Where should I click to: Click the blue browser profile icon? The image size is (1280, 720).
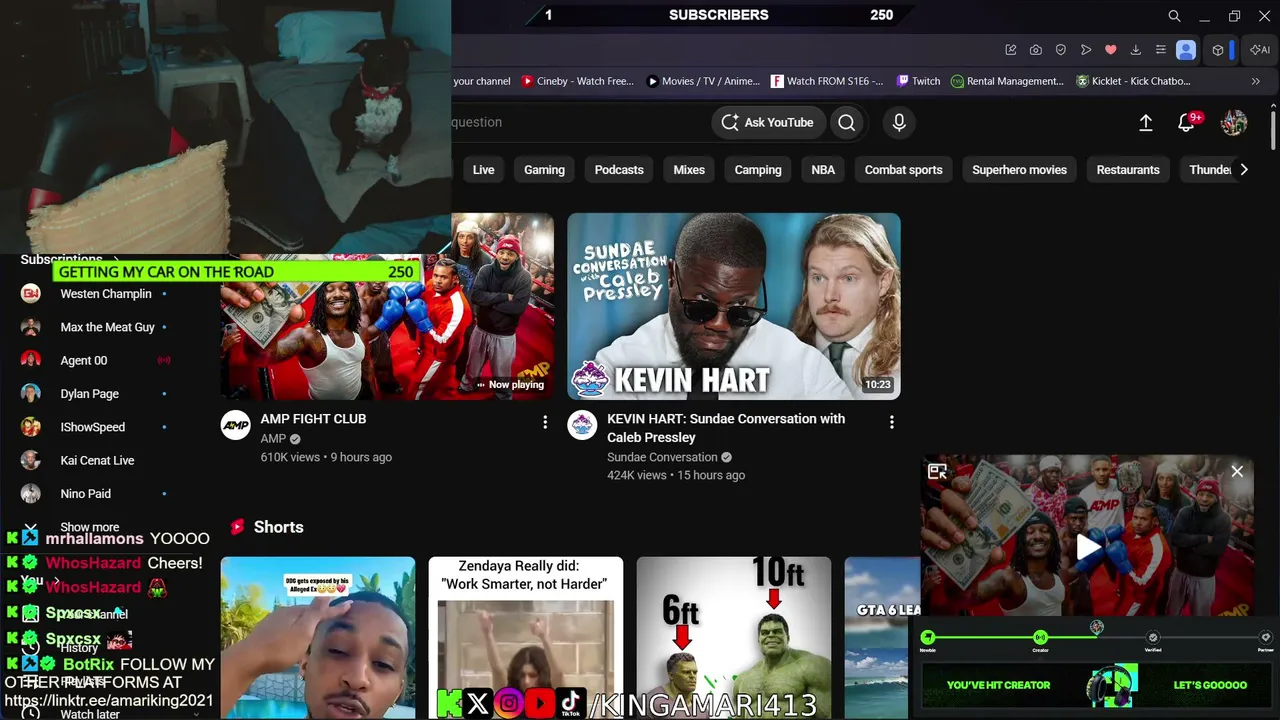[1186, 50]
